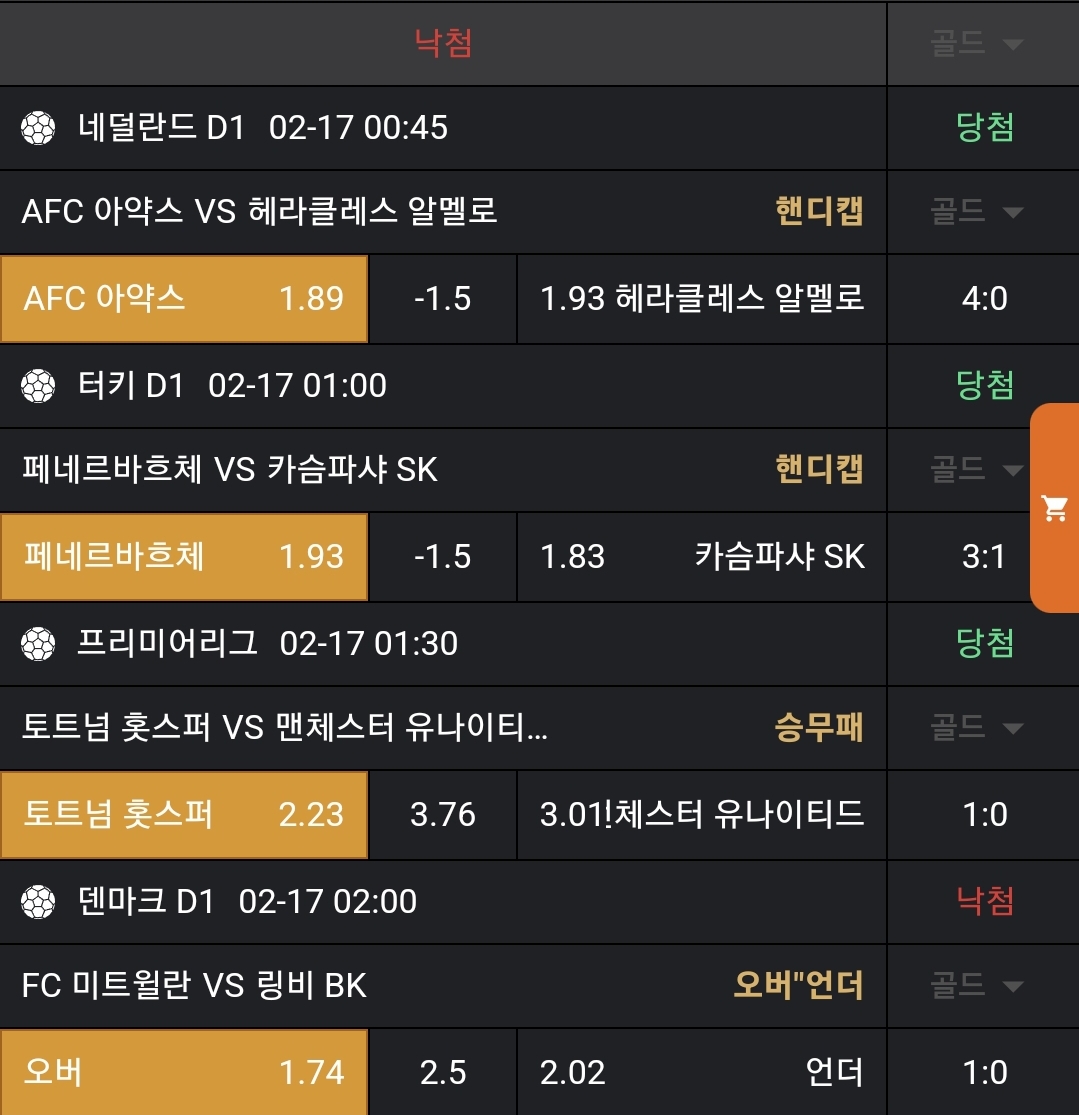Click the 낙첨 header label

point(443,43)
